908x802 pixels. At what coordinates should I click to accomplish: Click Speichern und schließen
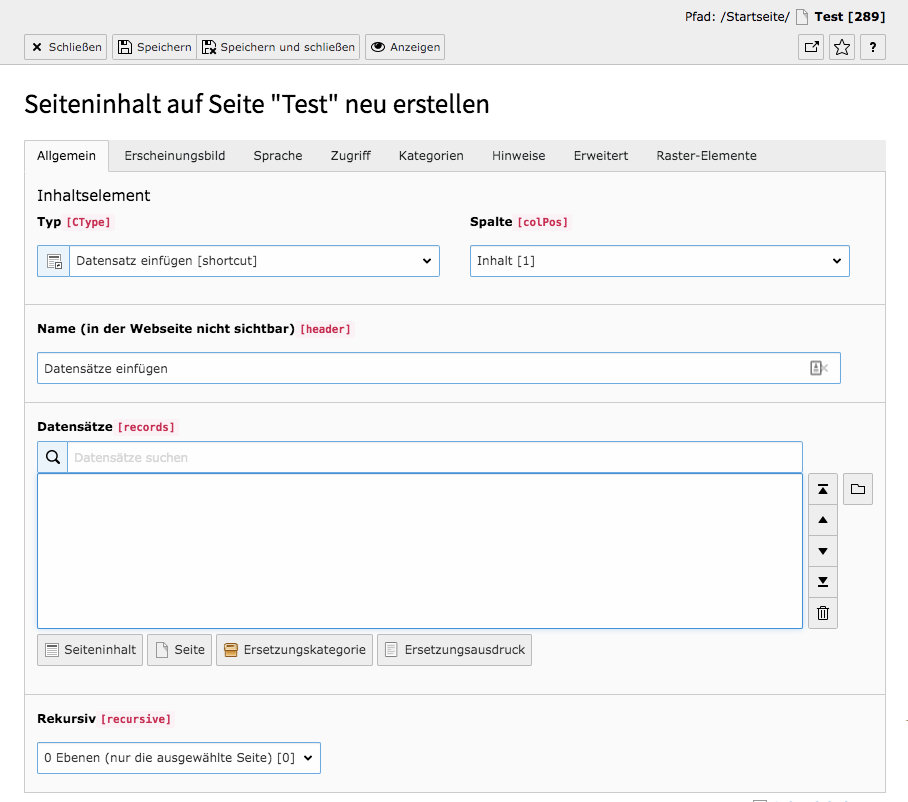tap(280, 46)
